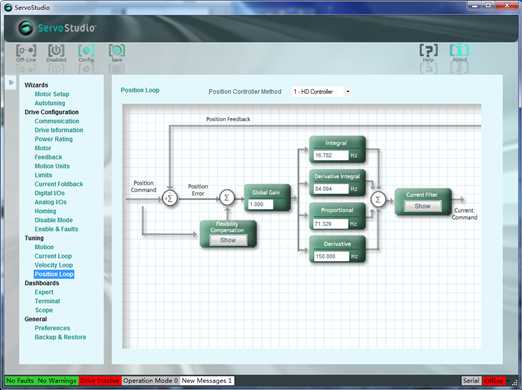
Task: Click the summing junction before Global Gain
Action: click(x=227, y=198)
